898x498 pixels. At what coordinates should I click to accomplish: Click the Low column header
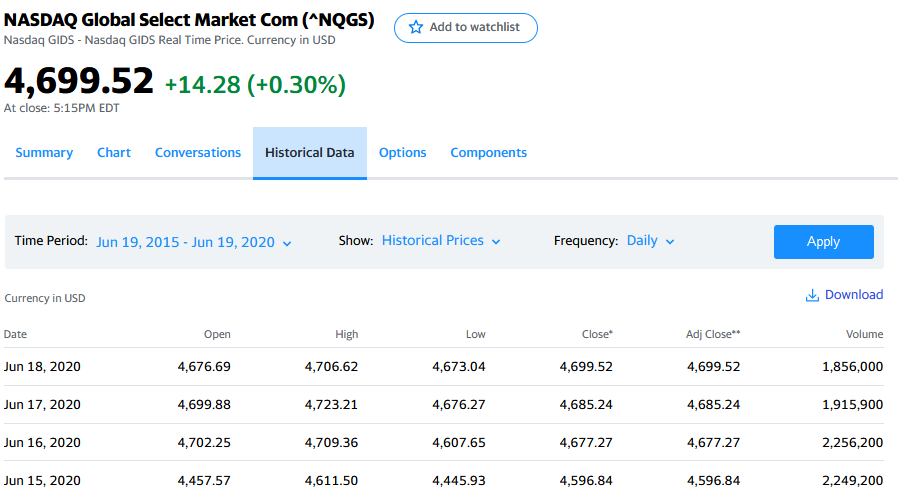475,334
